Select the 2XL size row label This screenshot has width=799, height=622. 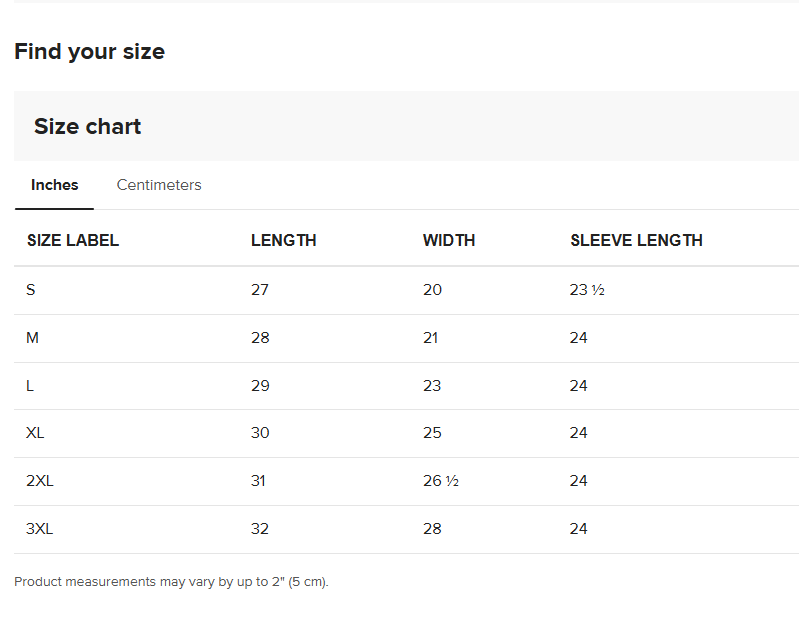(x=40, y=481)
